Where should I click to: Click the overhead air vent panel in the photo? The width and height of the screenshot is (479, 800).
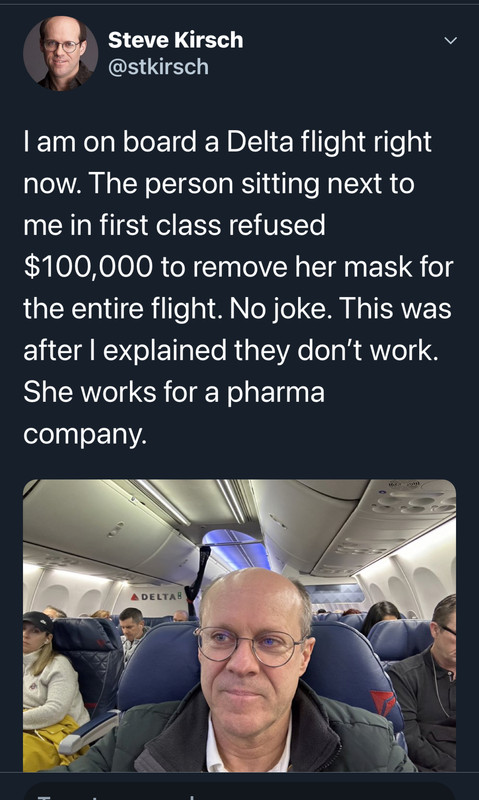pyautogui.click(x=414, y=502)
